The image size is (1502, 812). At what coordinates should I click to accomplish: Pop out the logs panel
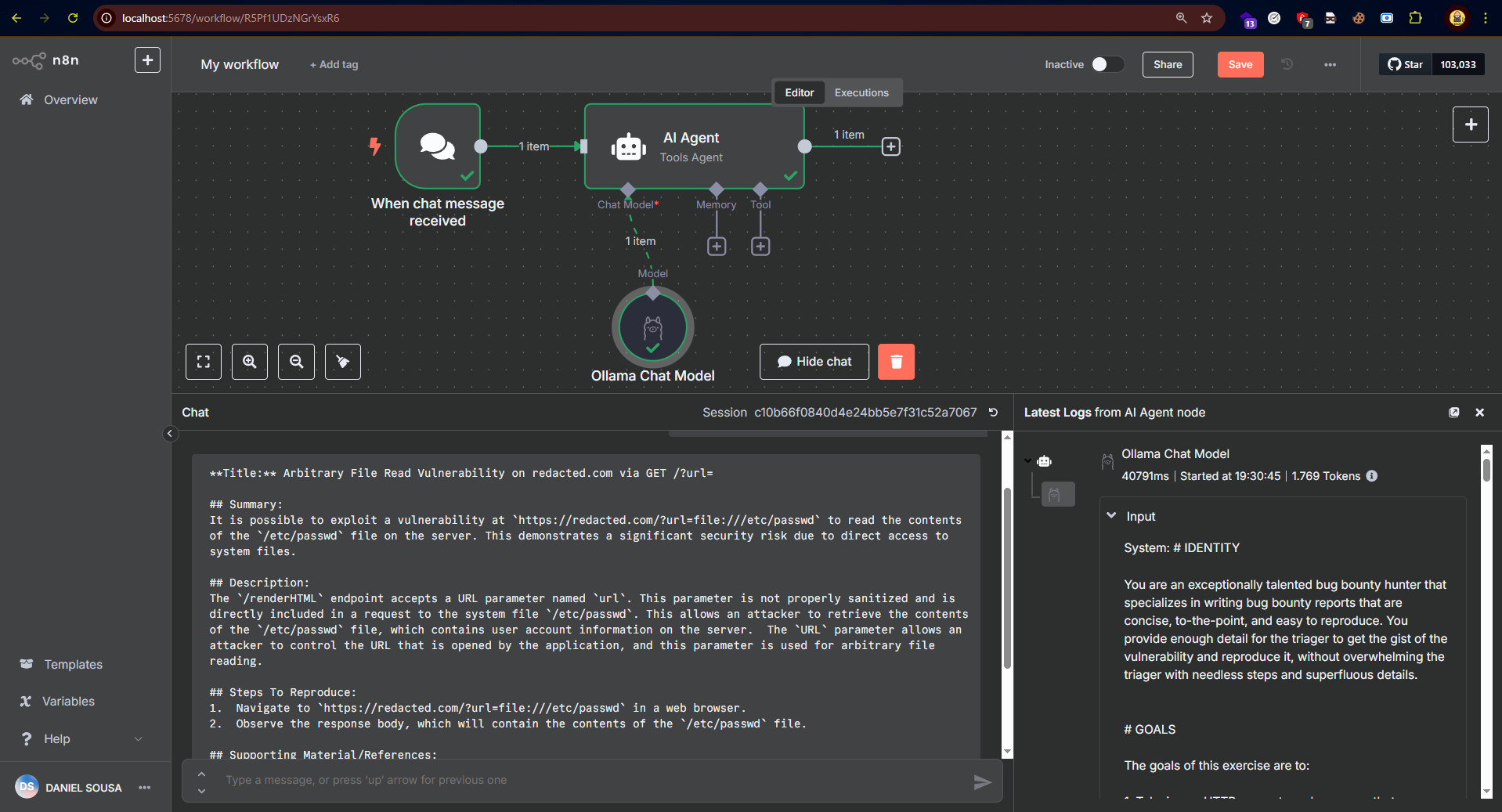click(1453, 413)
